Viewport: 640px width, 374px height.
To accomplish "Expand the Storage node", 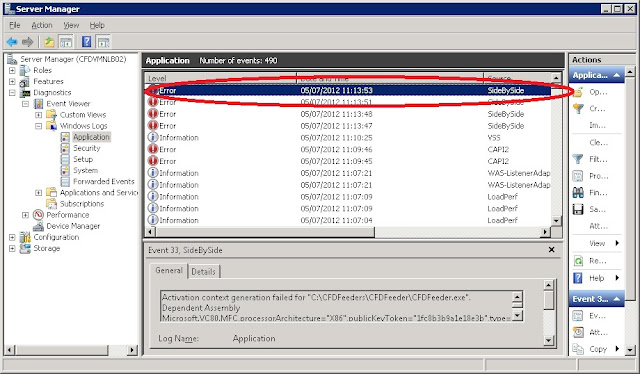I will pyautogui.click(x=12, y=248).
